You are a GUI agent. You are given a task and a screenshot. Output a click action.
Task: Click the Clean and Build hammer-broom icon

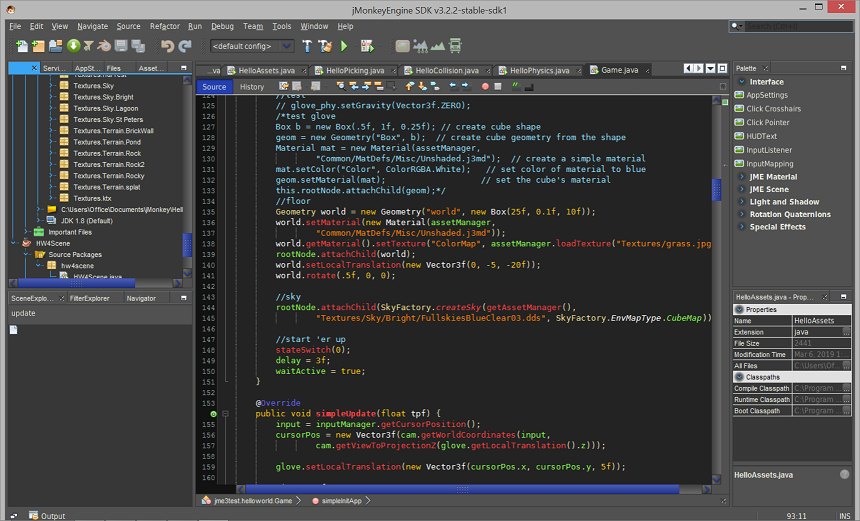(325, 46)
